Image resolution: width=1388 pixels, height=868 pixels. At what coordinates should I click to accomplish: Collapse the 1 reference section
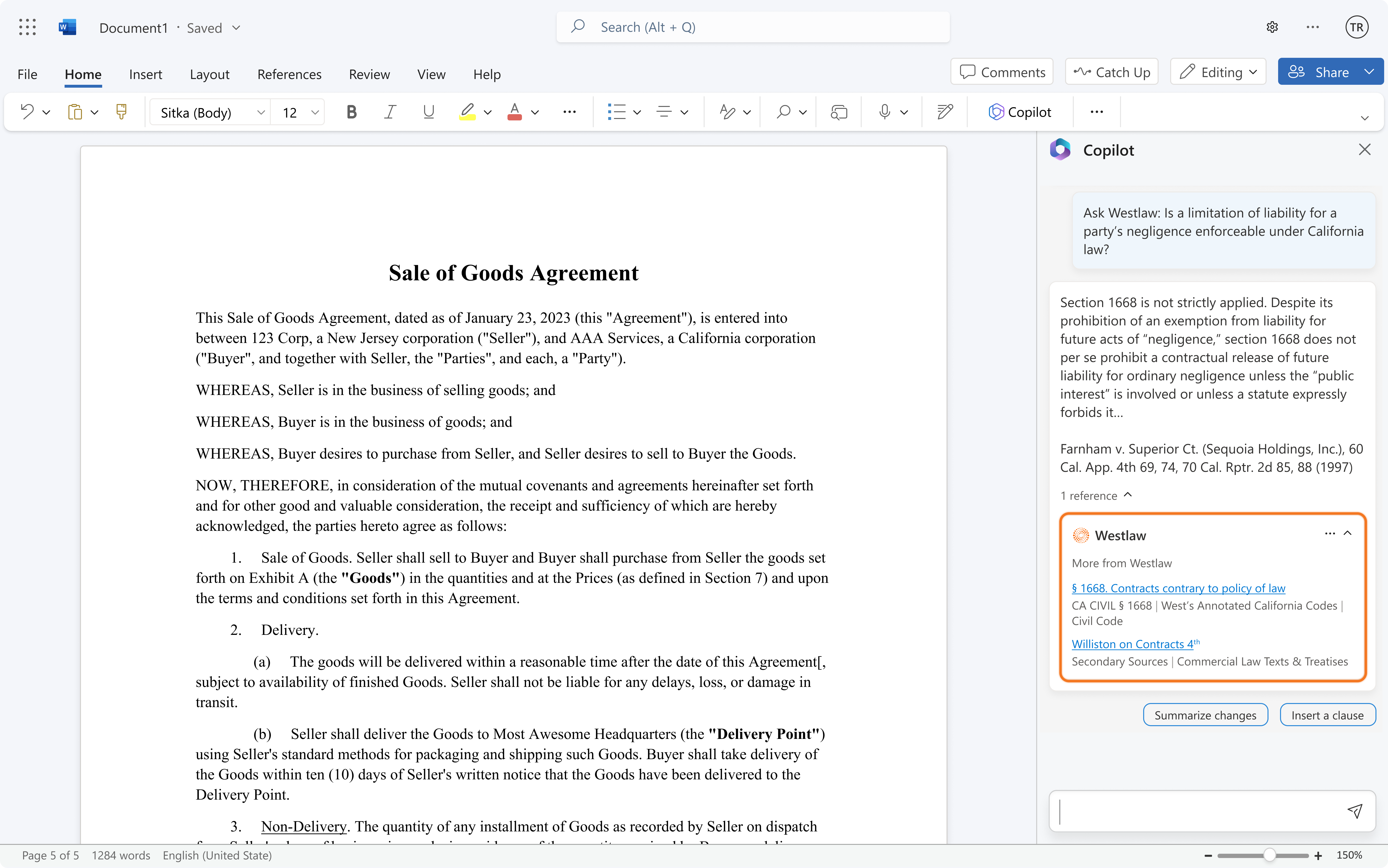click(1128, 495)
